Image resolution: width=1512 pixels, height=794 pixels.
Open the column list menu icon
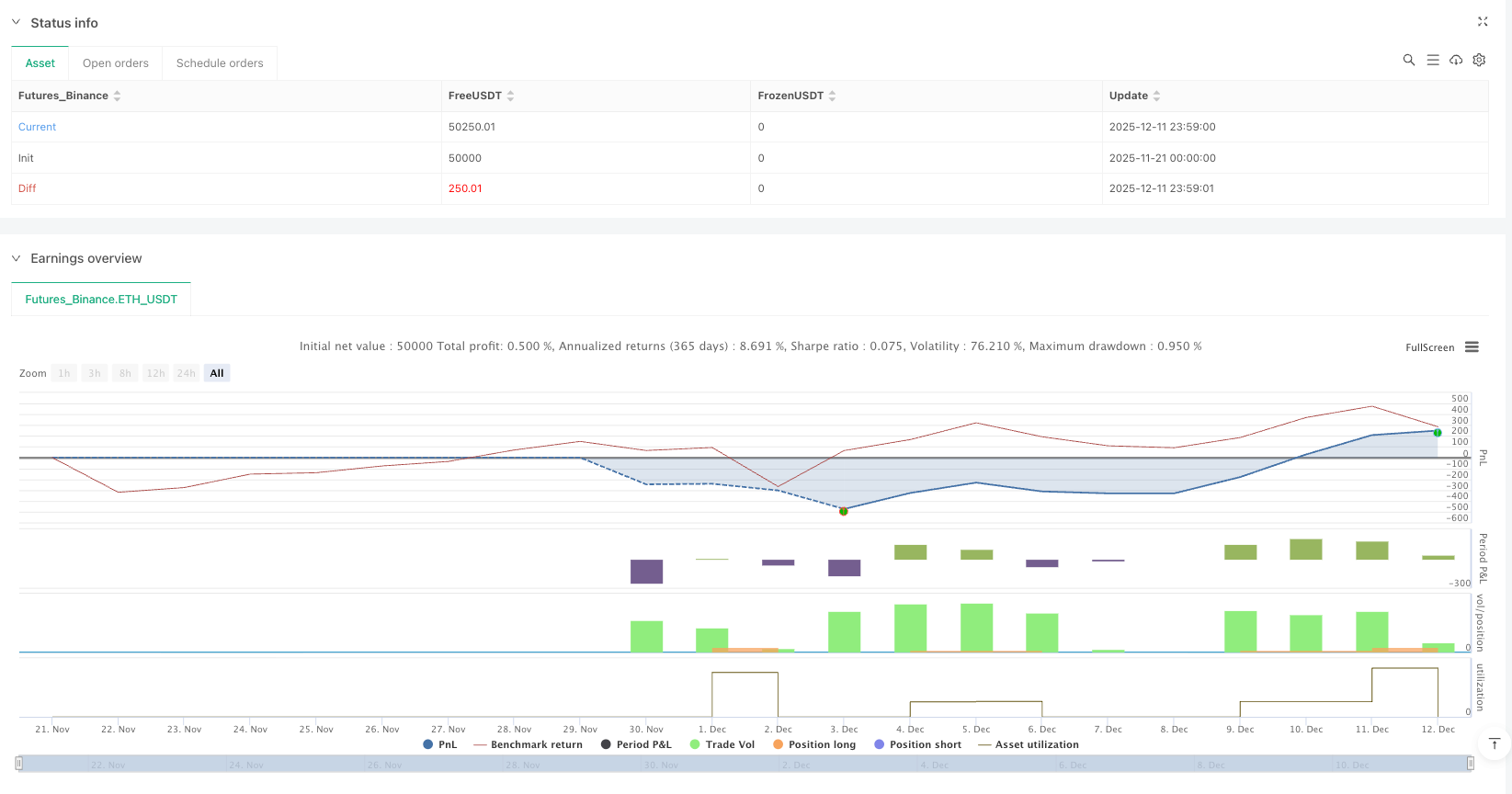point(1432,60)
